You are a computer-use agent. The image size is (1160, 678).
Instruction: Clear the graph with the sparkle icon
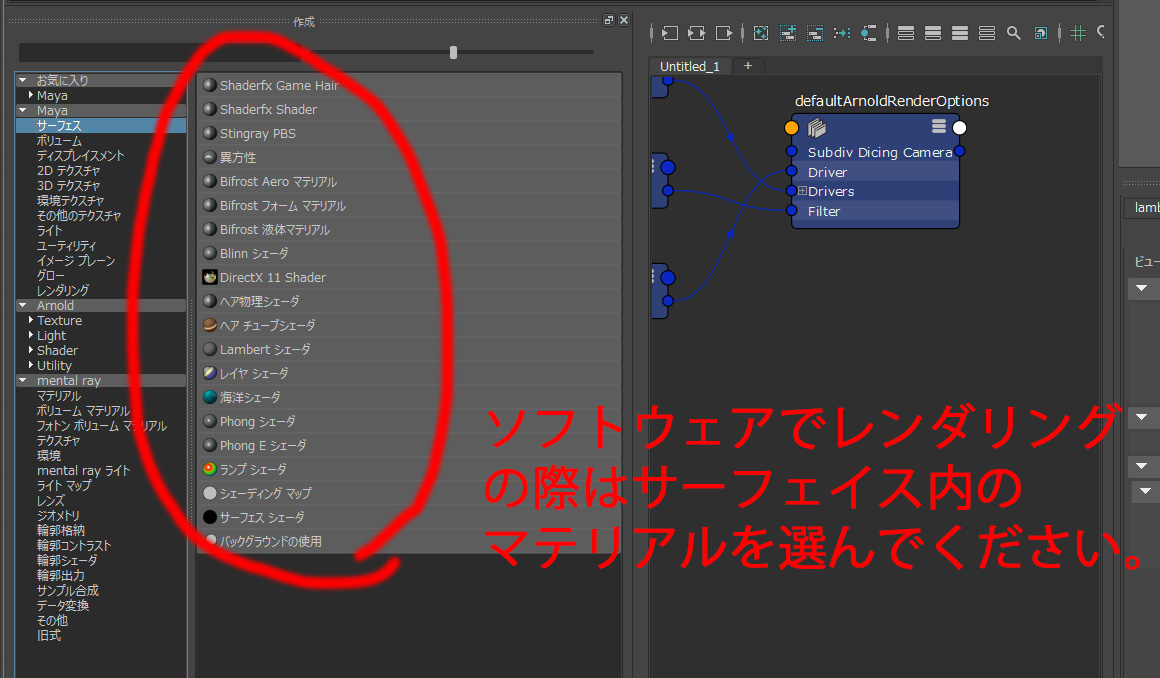pyautogui.click(x=761, y=33)
